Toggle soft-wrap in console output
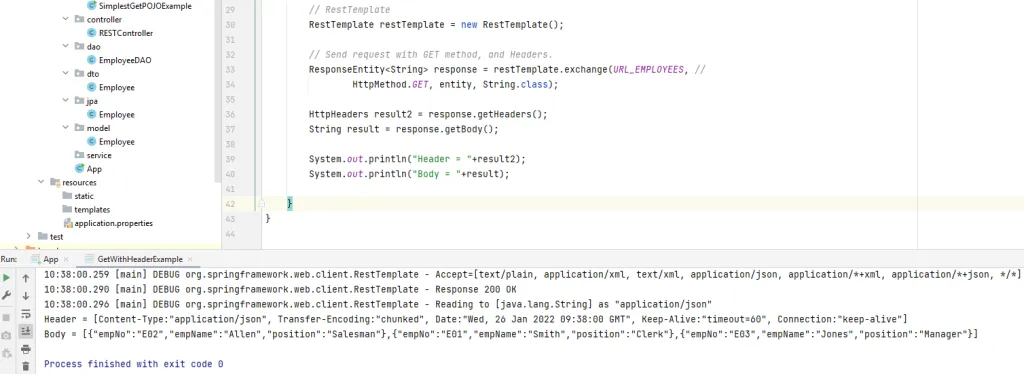 [25, 313]
